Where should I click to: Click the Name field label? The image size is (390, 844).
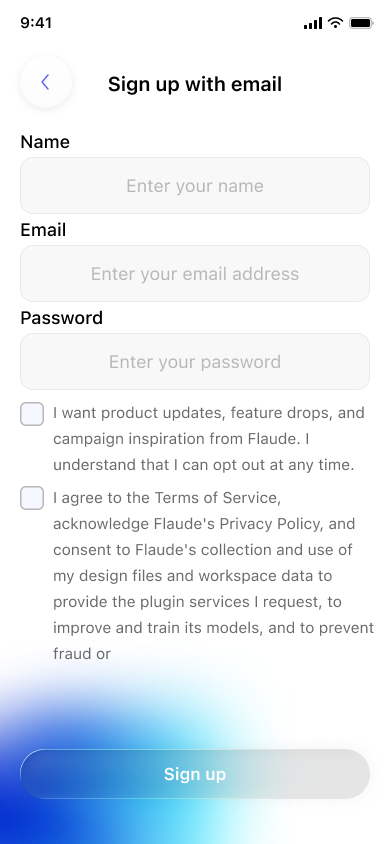pos(45,142)
